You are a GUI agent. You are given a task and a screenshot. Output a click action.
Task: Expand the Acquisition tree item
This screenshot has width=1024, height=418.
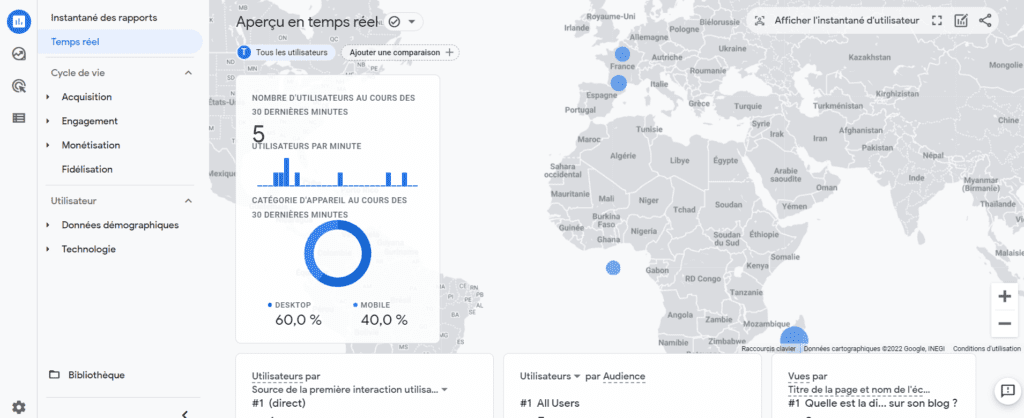(x=48, y=97)
